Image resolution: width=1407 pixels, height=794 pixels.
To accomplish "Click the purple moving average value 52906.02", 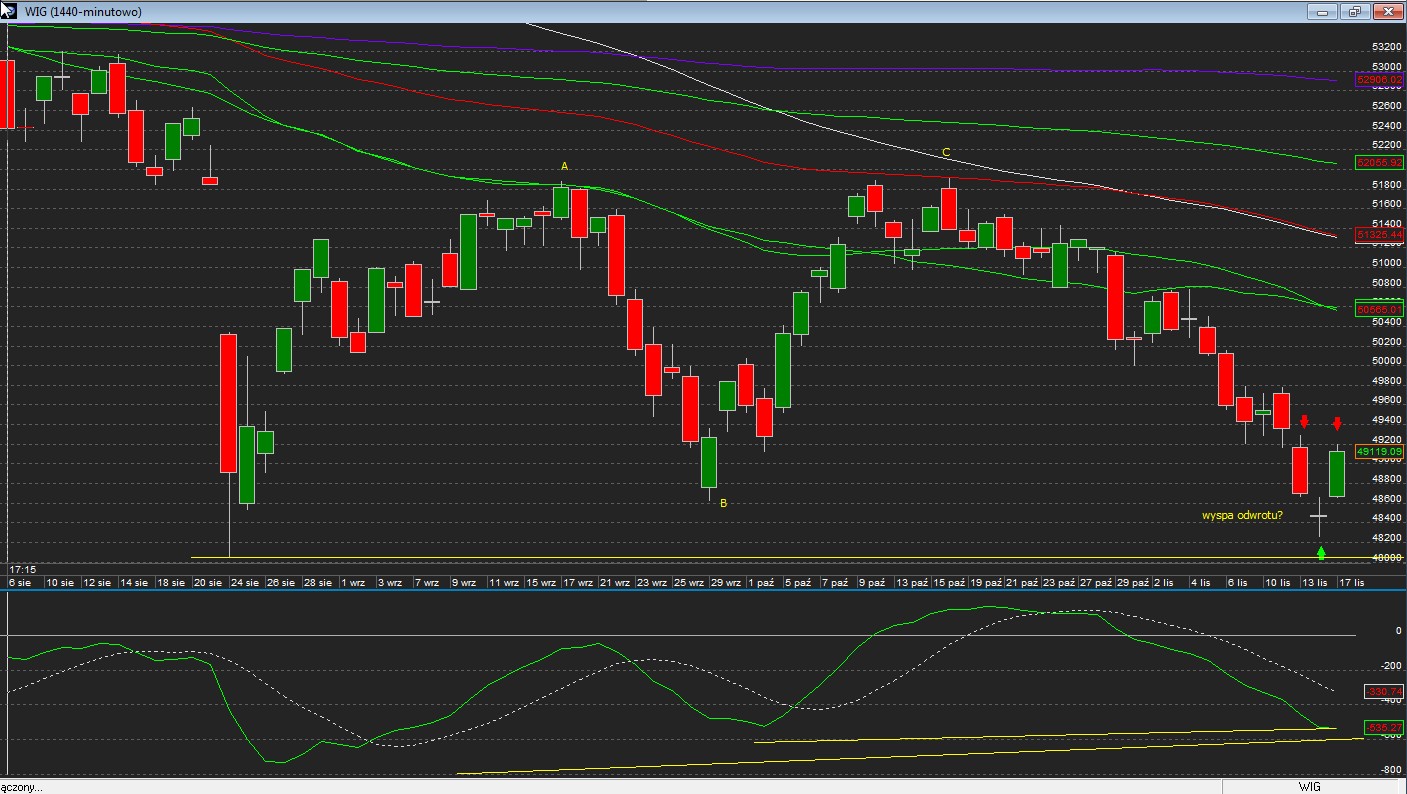I will tap(1379, 79).
